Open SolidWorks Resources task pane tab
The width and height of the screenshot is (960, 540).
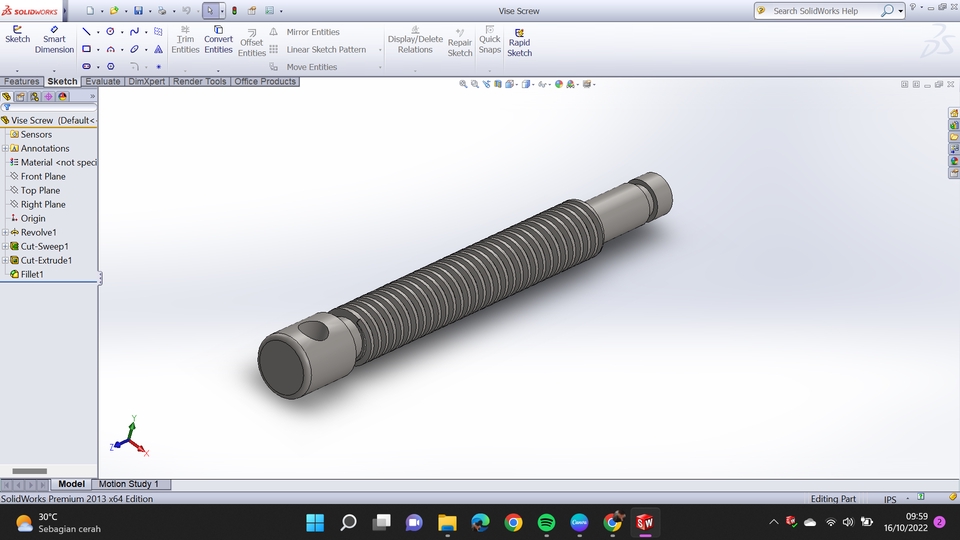coord(954,113)
